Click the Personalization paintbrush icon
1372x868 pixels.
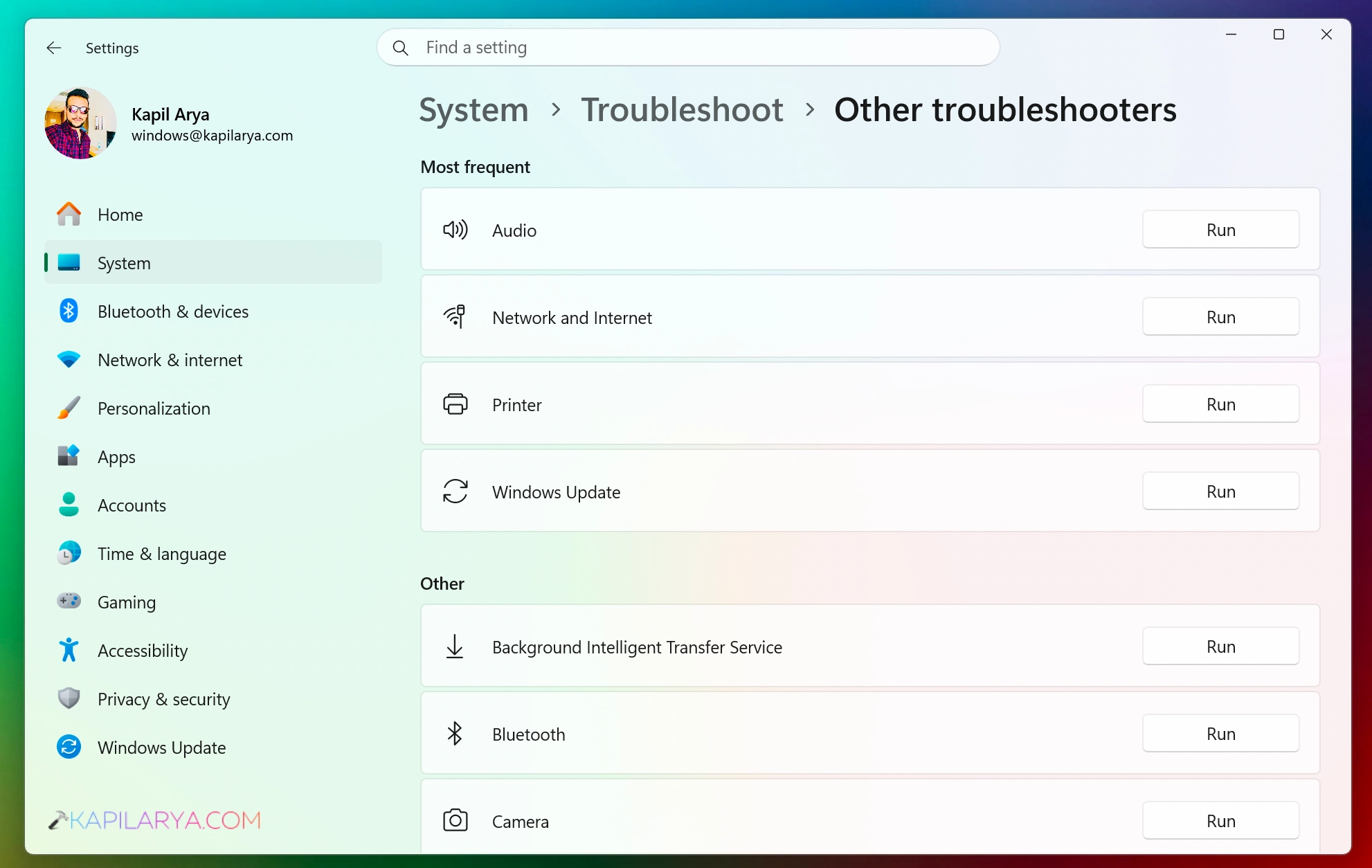click(69, 408)
